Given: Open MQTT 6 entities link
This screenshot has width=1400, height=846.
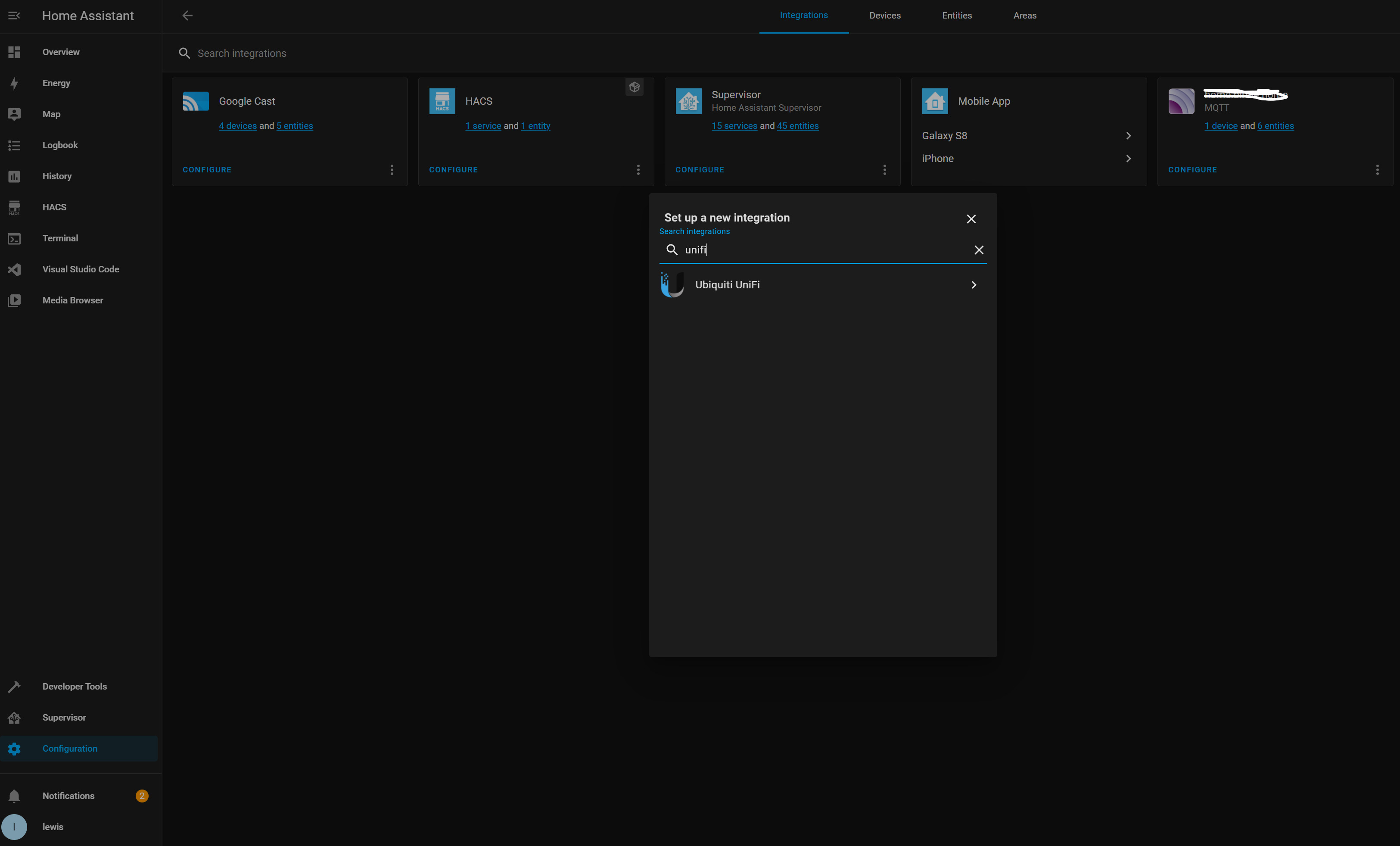Looking at the screenshot, I should 1276,126.
